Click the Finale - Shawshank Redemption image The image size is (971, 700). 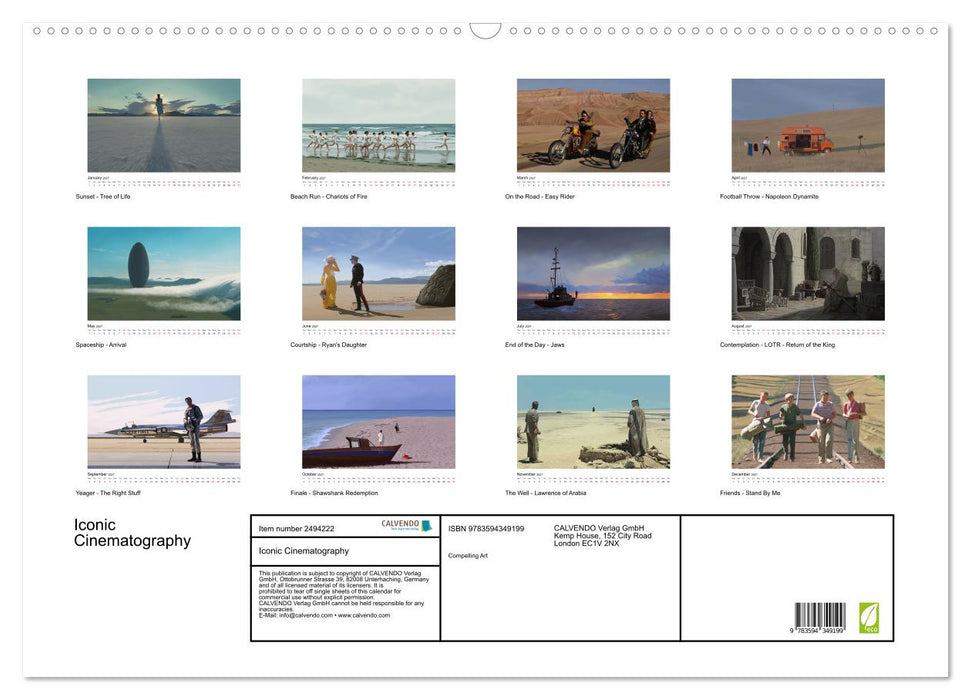click(378, 422)
